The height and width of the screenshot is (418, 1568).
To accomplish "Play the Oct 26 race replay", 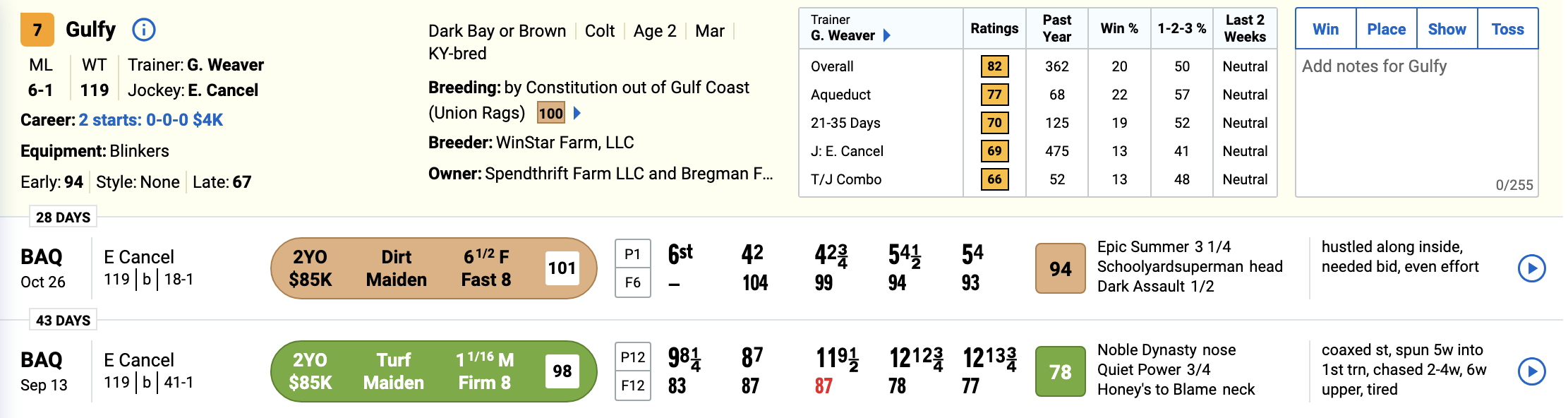I will point(1531,268).
